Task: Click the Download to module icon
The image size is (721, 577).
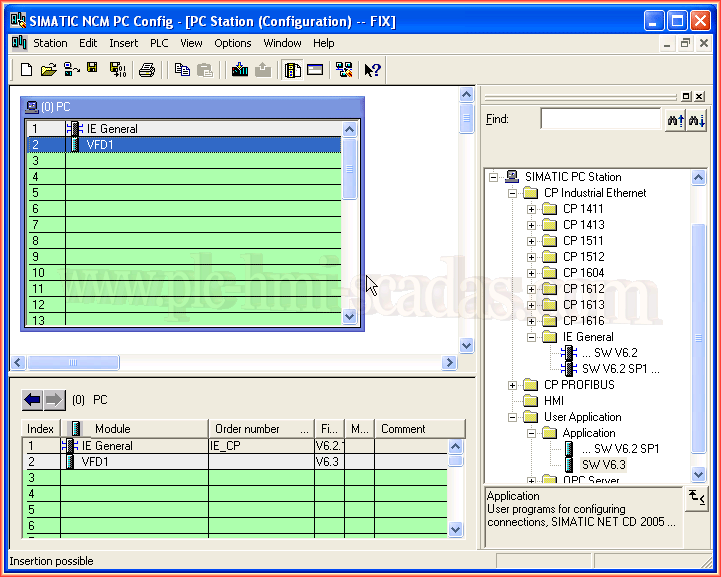Action: click(240, 70)
